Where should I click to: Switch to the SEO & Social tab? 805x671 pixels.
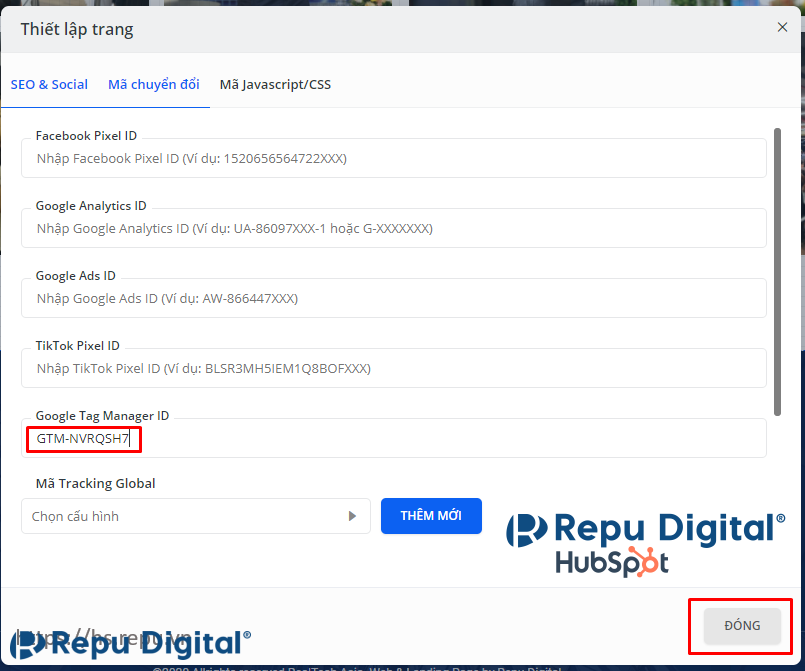click(49, 85)
